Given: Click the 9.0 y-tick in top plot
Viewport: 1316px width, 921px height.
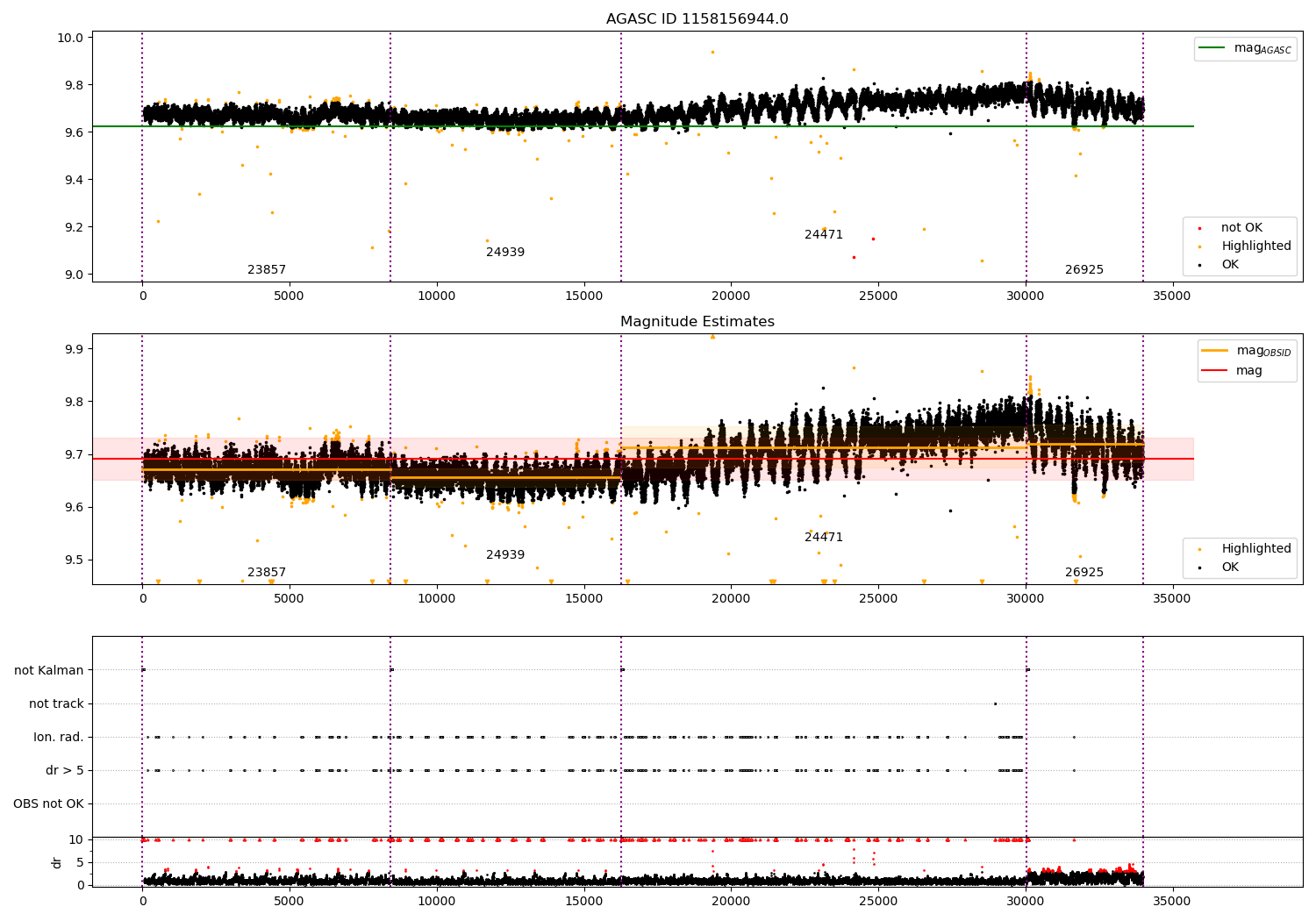Looking at the screenshot, I should (x=74, y=275).
